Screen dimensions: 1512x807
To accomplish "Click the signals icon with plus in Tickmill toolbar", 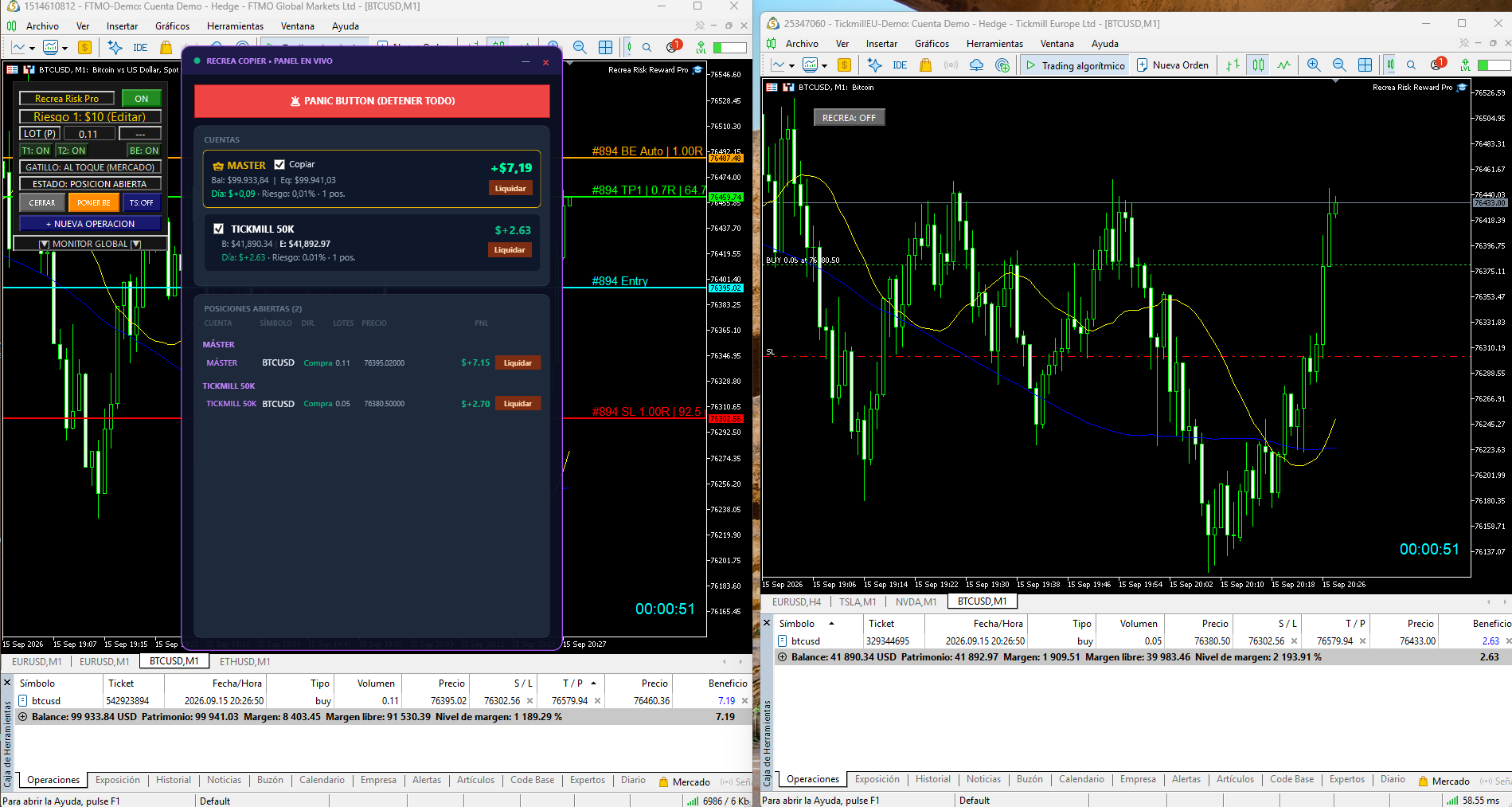I will (1002, 65).
